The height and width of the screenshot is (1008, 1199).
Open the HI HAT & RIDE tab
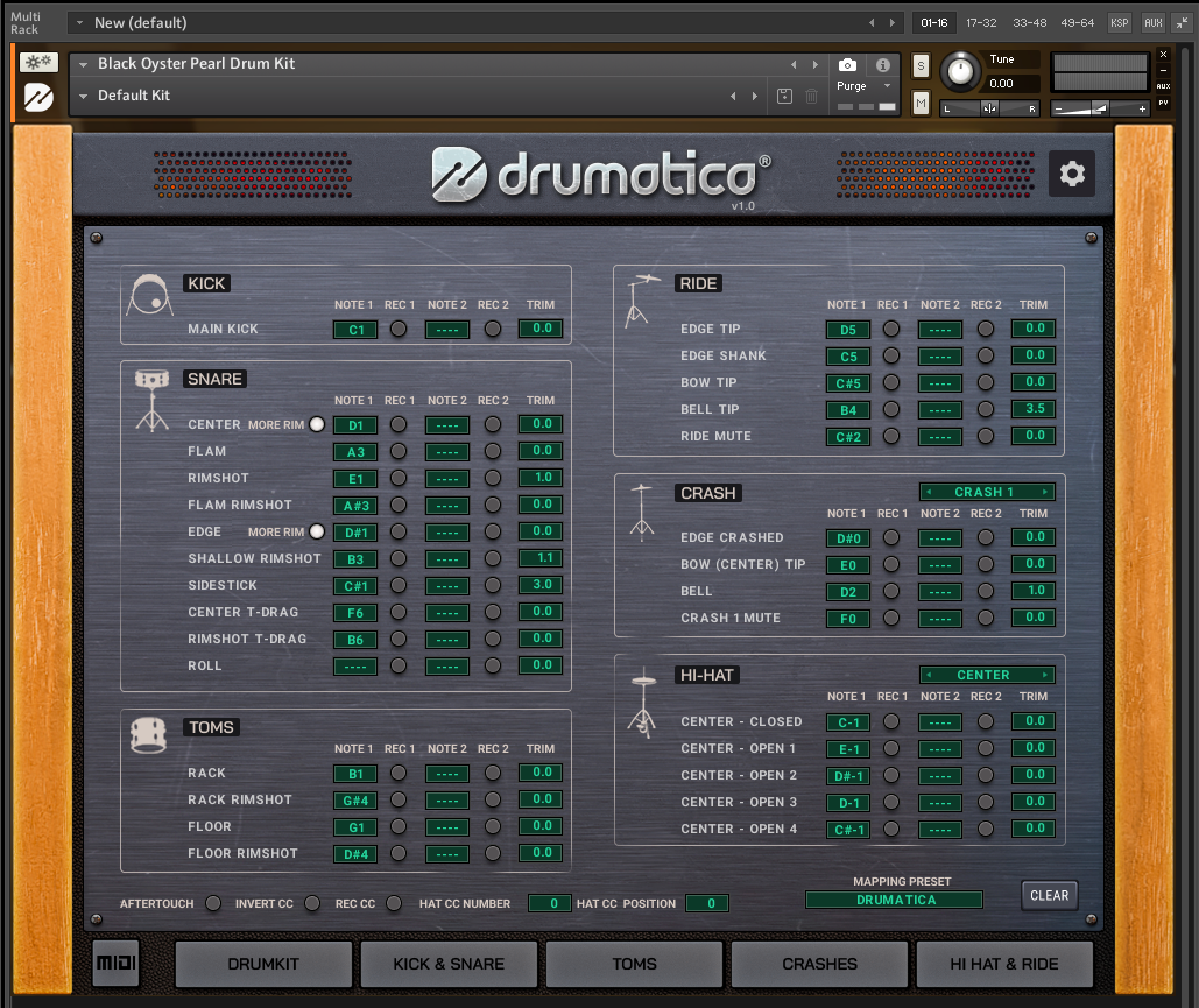[1004, 964]
